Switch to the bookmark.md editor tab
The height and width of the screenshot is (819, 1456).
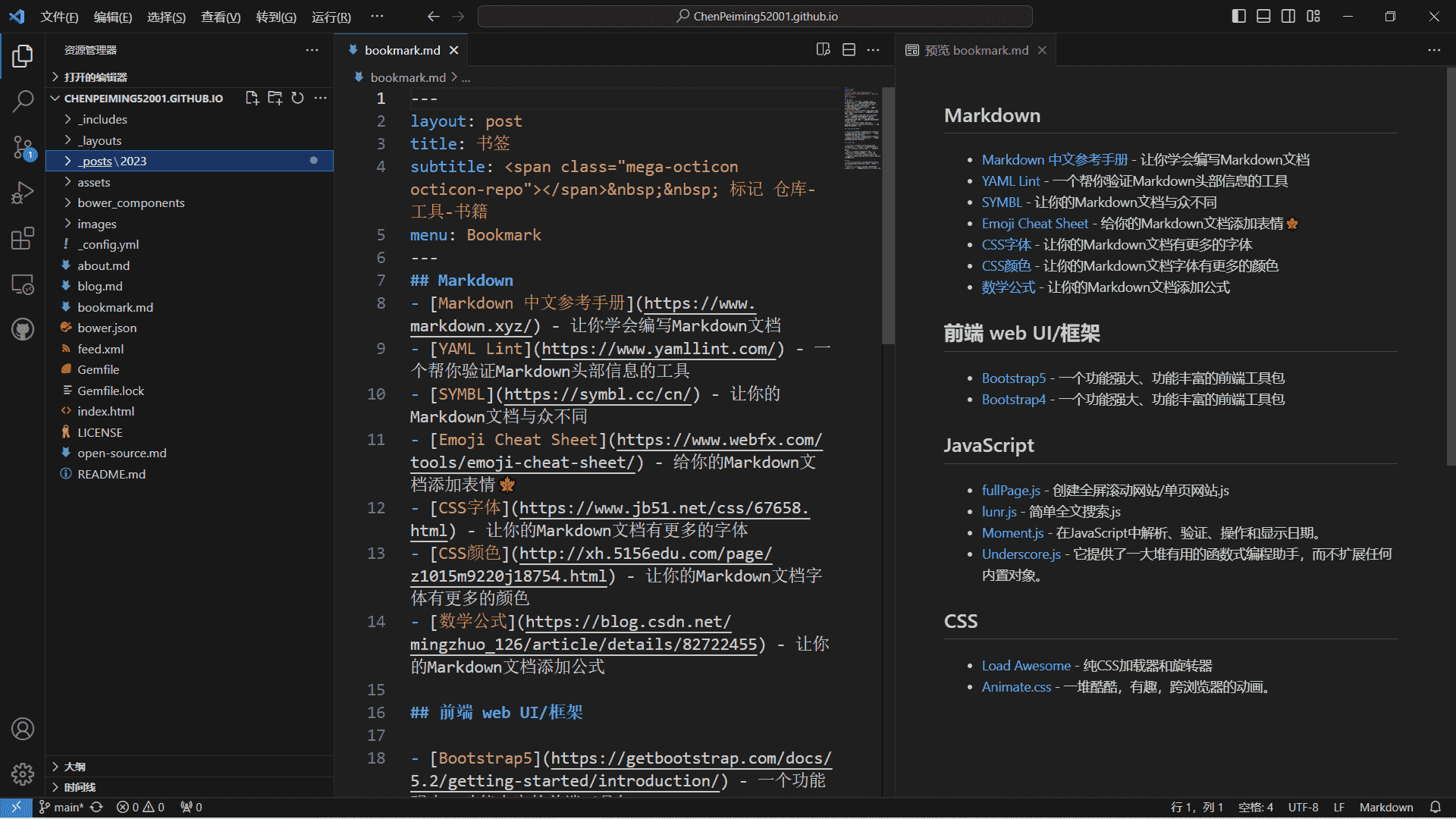click(402, 50)
